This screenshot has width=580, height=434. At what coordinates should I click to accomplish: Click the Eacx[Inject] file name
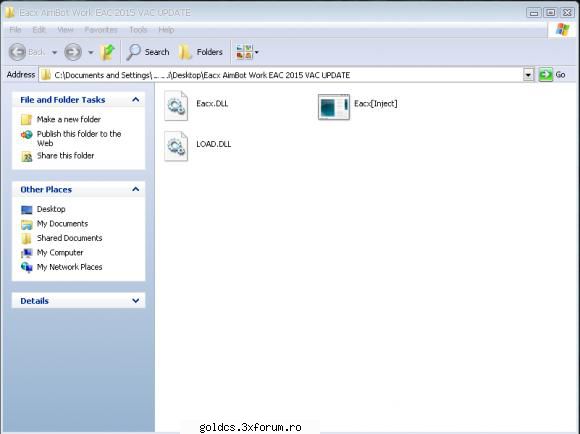pos(375,104)
